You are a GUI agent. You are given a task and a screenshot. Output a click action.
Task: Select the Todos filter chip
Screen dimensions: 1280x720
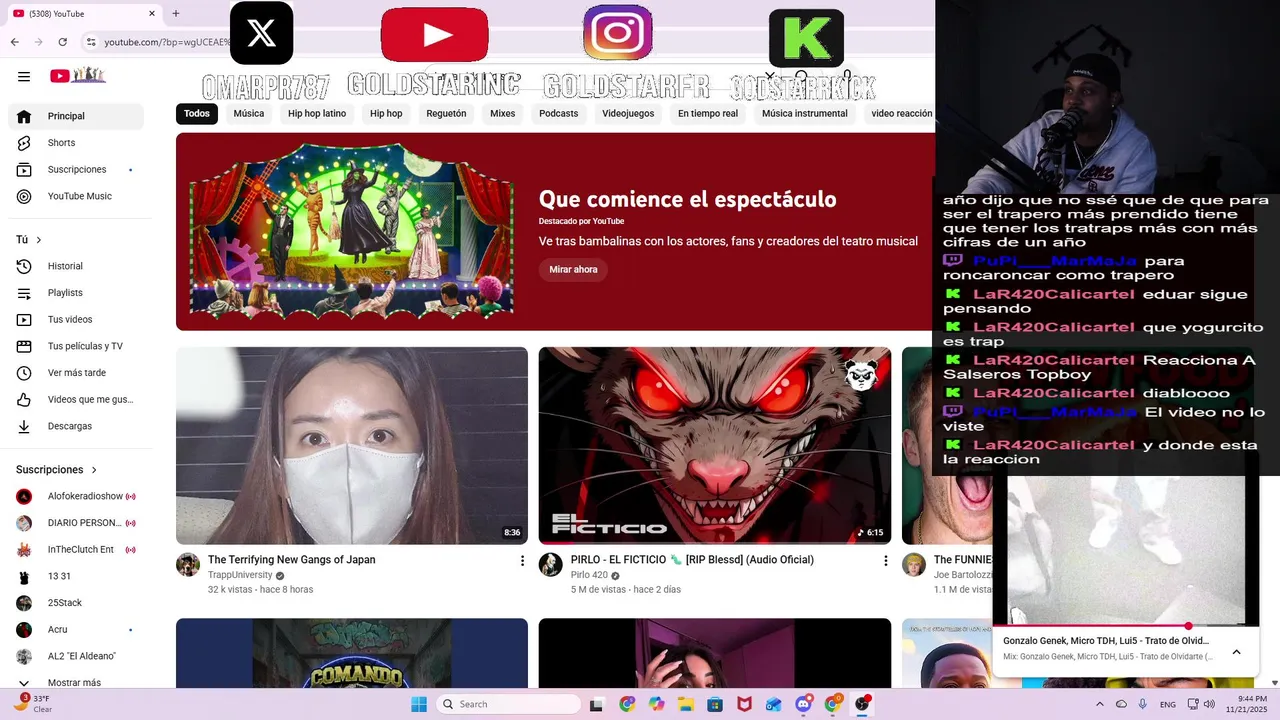coord(197,114)
